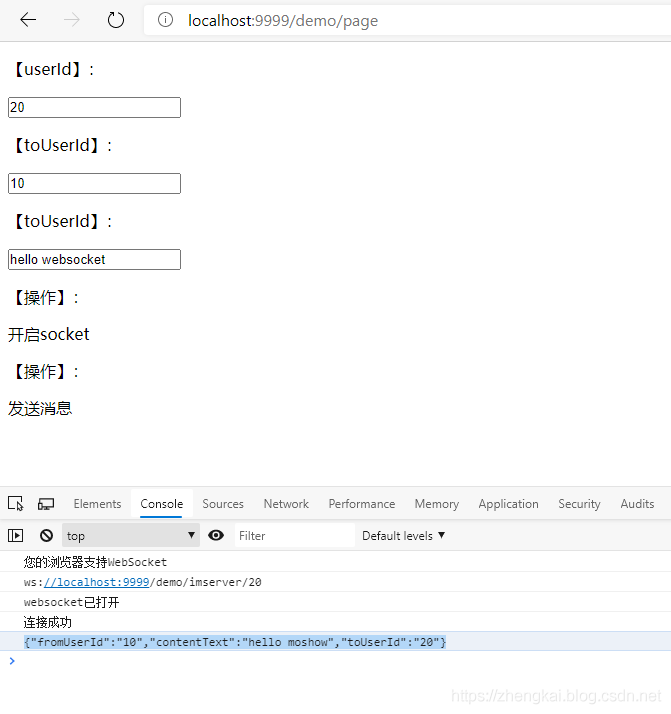The width and height of the screenshot is (671, 714).
Task: Select the fromUserId JSON console message
Action: click(x=235, y=642)
